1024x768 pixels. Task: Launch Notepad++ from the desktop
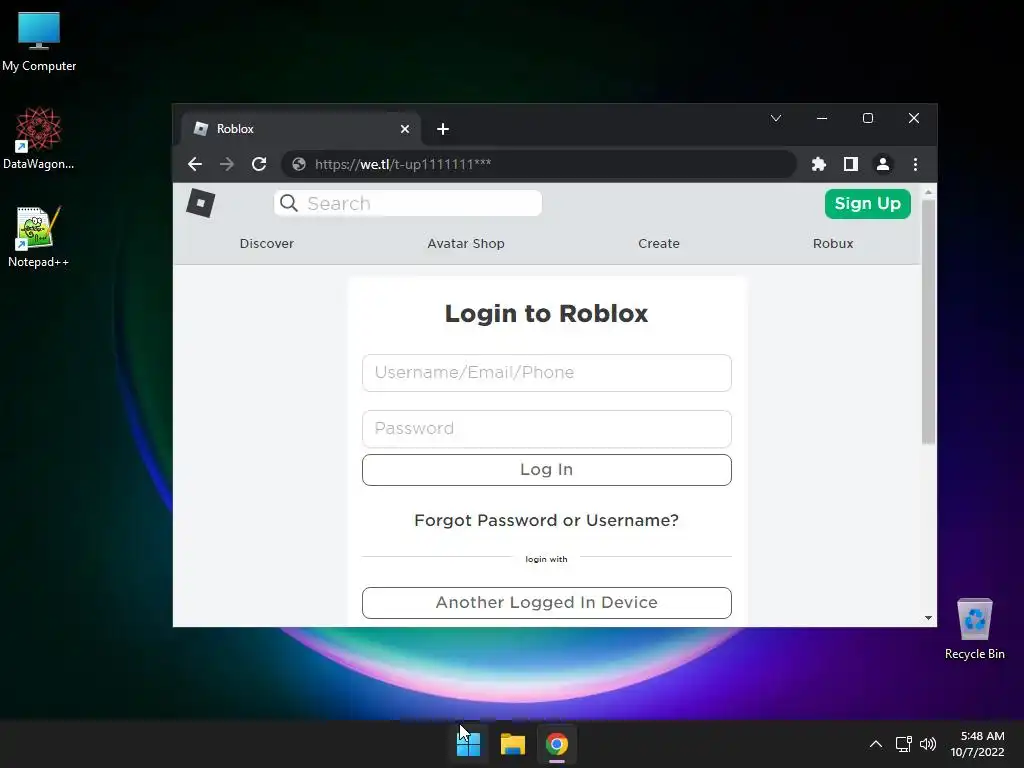tap(39, 236)
